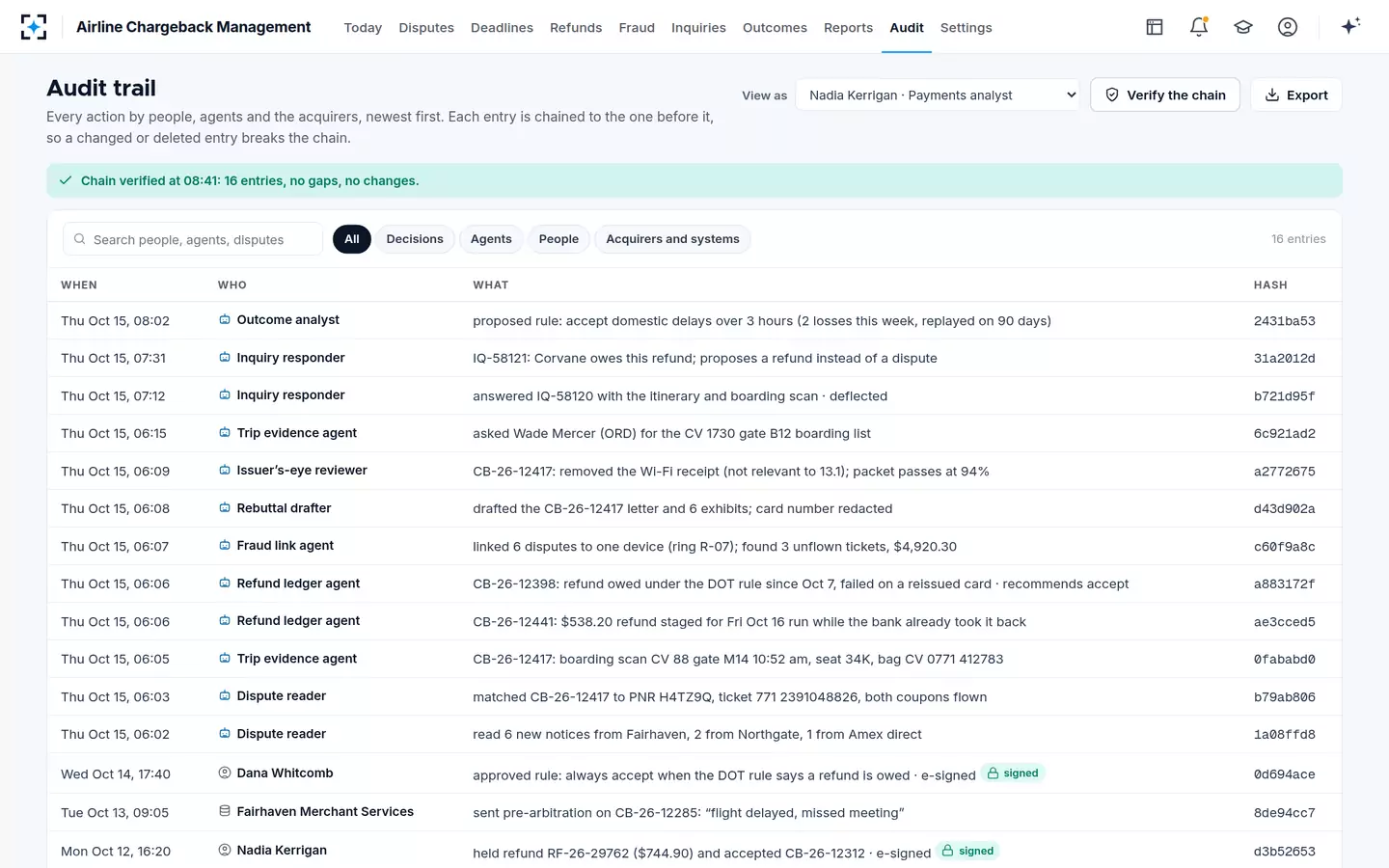Export the audit trail
The width and height of the screenshot is (1389, 868).
[1296, 95]
